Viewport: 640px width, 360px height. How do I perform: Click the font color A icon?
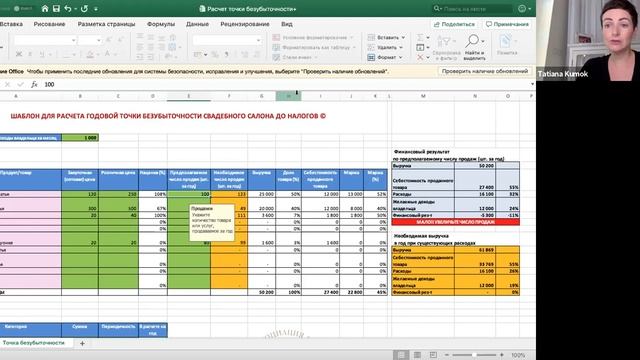(x=107, y=54)
